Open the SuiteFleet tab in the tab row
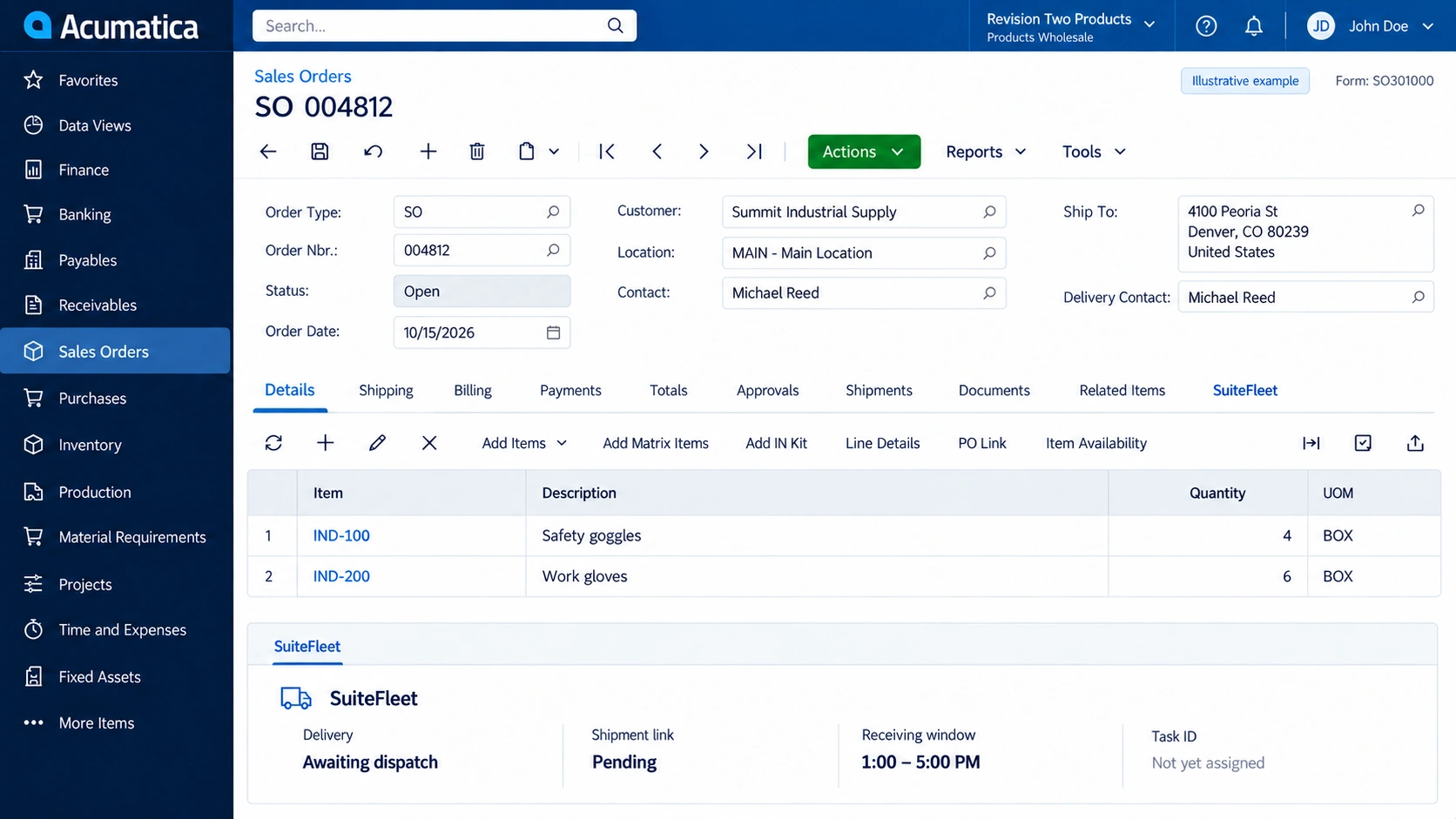This screenshot has height=819, width=1456. click(x=1245, y=390)
